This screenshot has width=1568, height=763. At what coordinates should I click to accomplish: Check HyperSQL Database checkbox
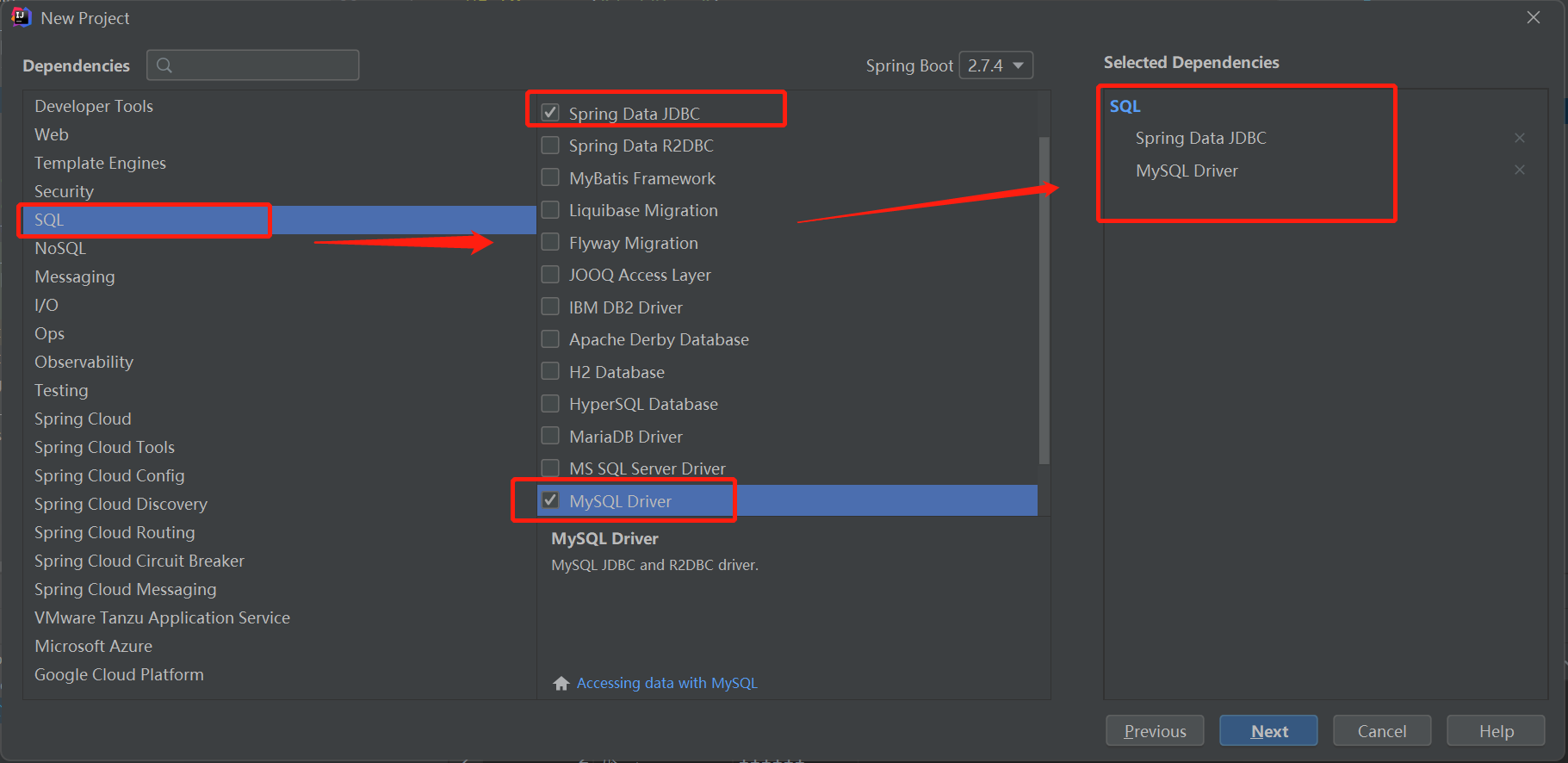(x=550, y=403)
